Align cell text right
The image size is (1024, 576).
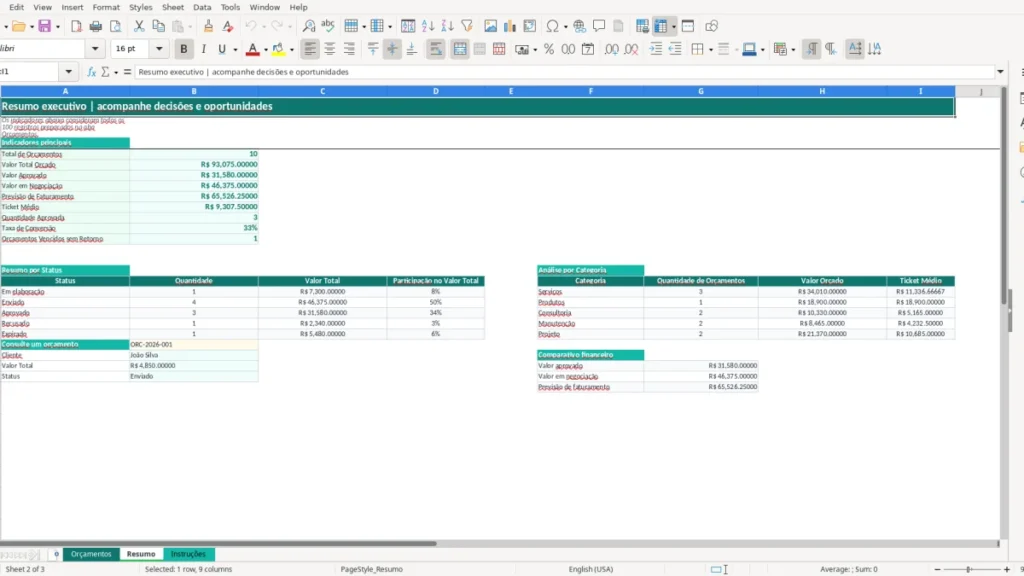349,49
